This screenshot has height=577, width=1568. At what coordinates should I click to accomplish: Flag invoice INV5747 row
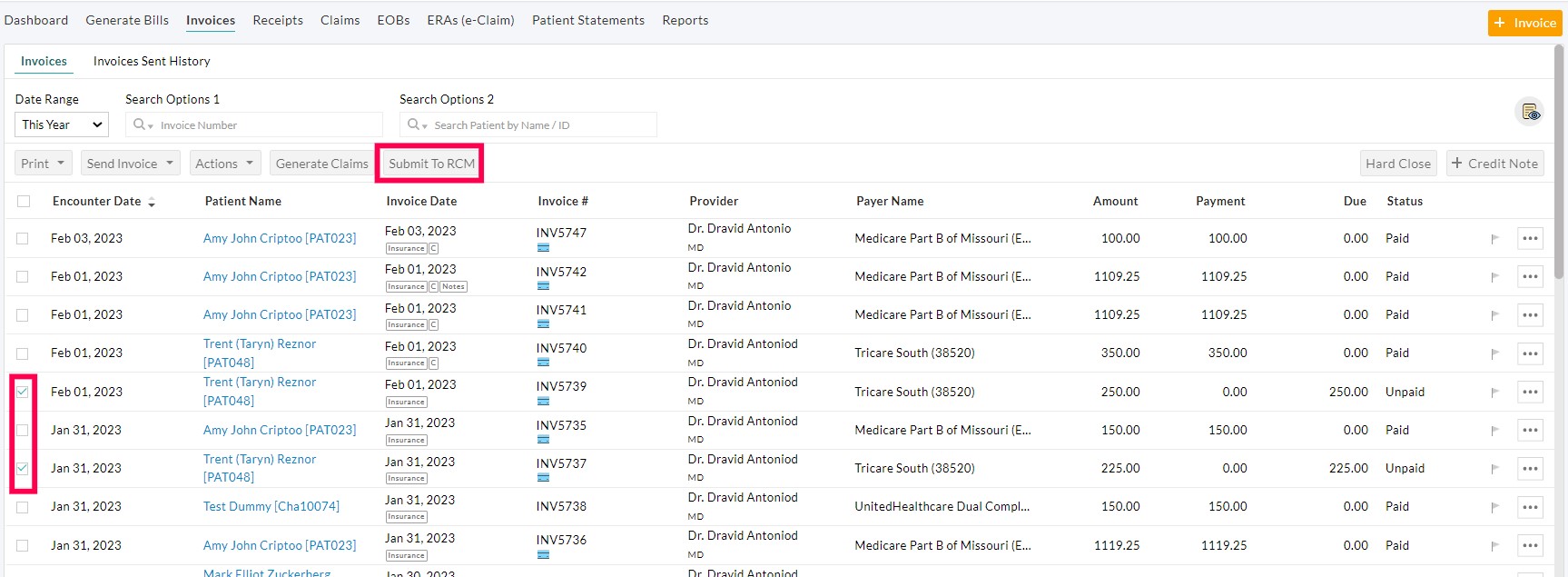tap(1494, 239)
